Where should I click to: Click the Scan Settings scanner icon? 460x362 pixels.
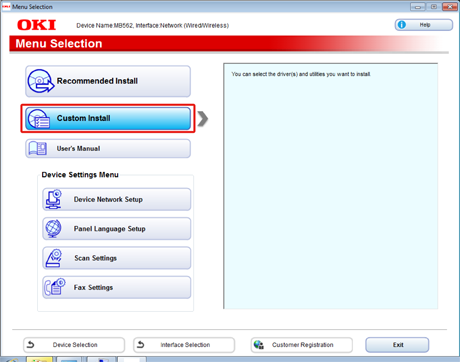pyautogui.click(x=54, y=258)
